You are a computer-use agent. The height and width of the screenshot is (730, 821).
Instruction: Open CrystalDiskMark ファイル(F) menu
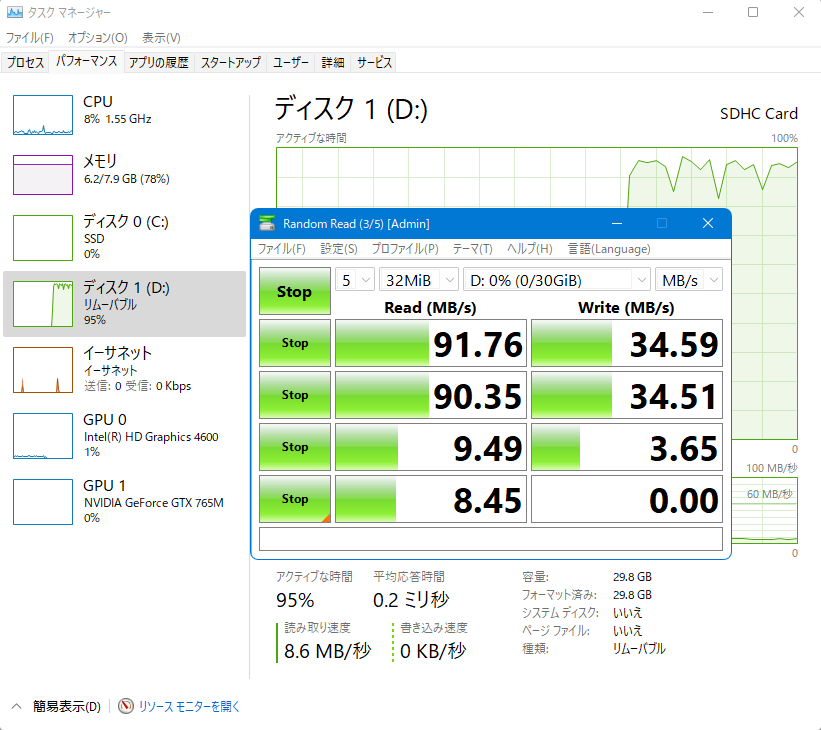pos(282,249)
